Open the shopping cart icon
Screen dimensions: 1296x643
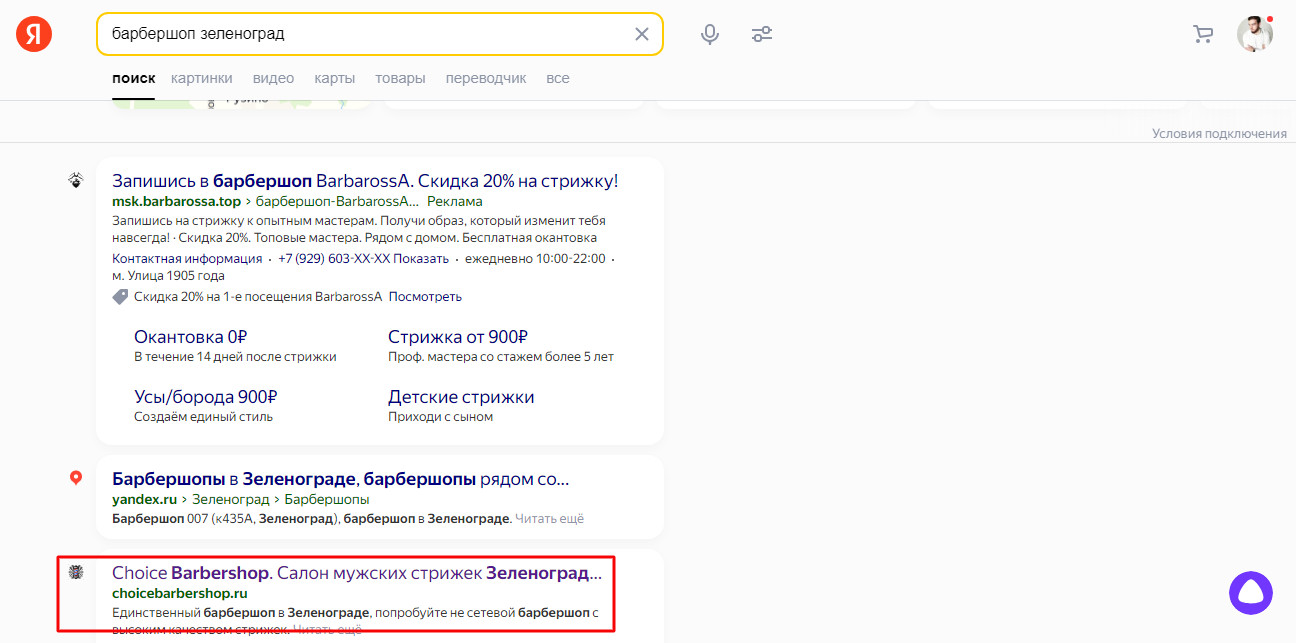click(x=1203, y=34)
